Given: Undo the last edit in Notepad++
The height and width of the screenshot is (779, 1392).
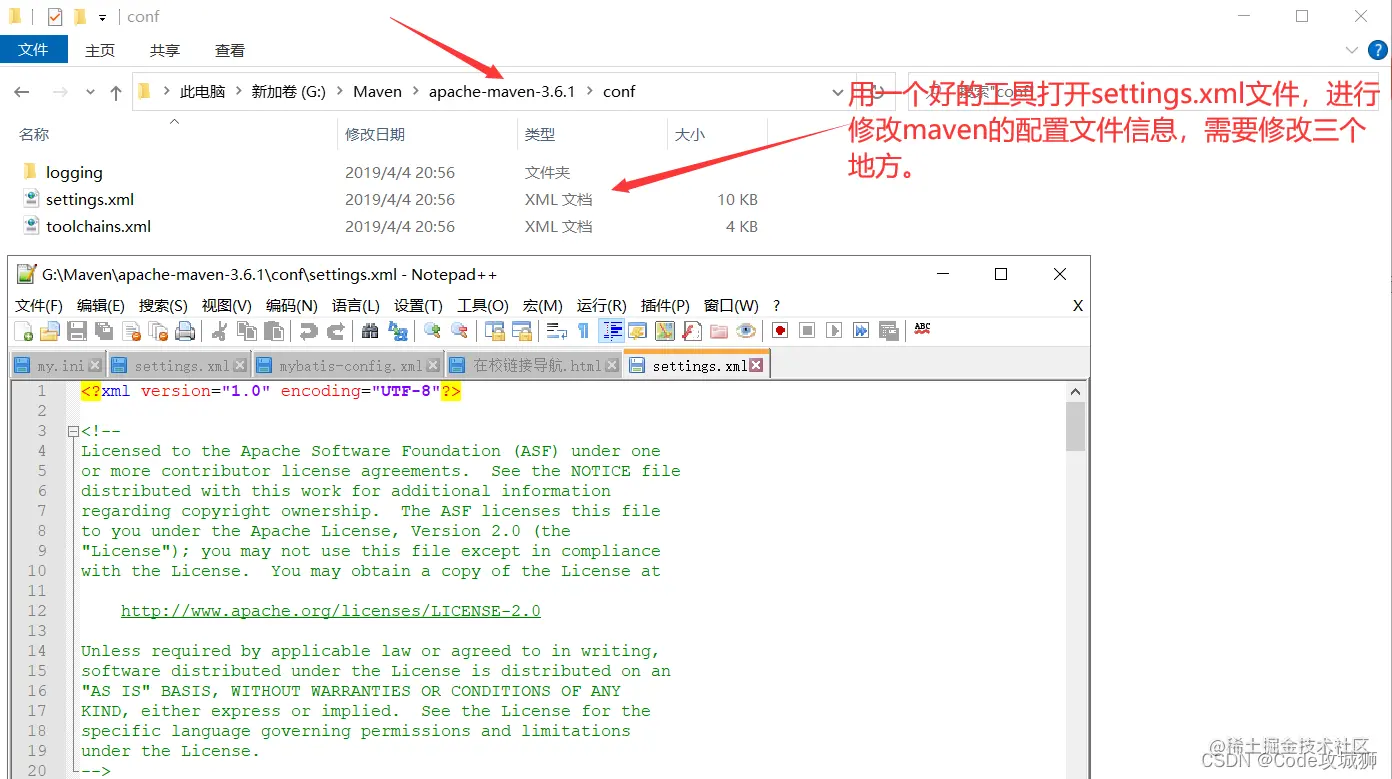Looking at the screenshot, I should [309, 330].
